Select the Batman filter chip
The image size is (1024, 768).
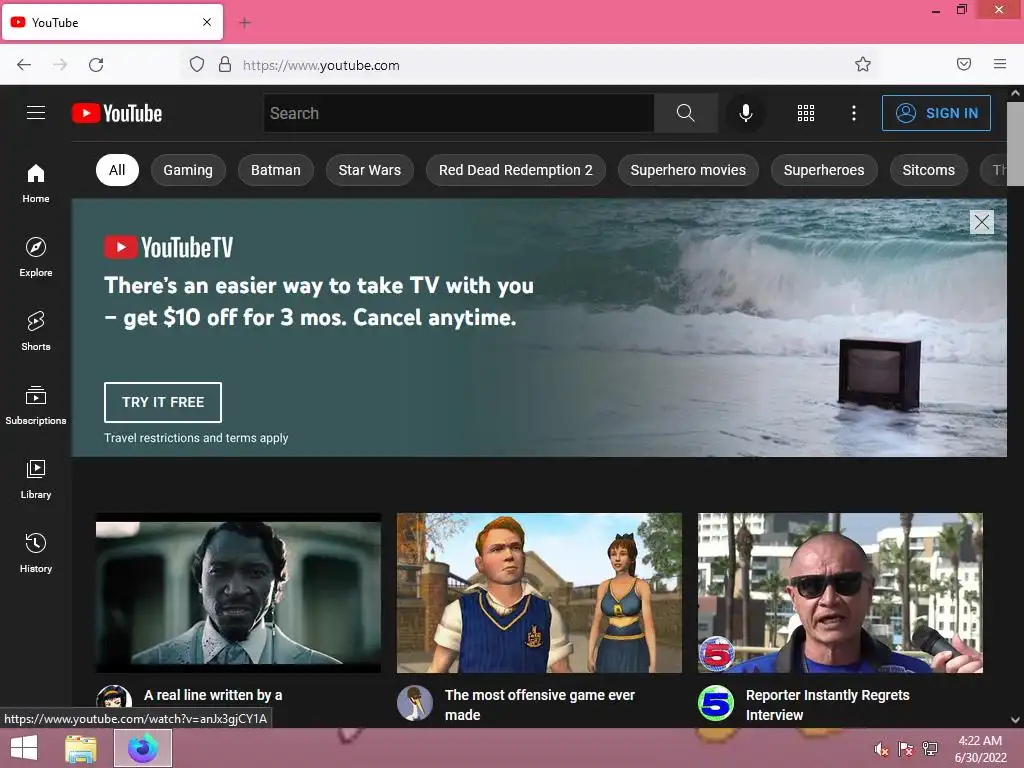coord(276,170)
